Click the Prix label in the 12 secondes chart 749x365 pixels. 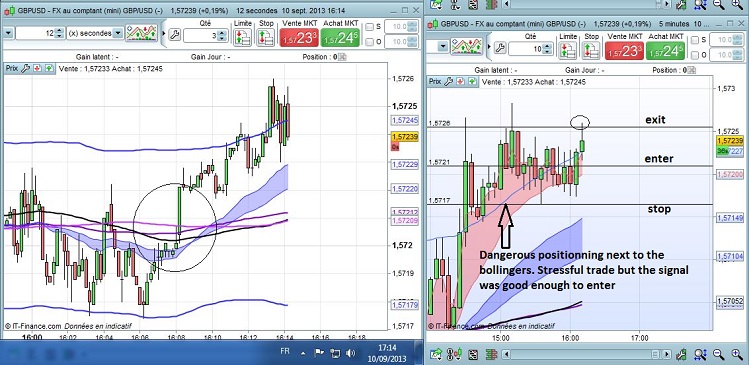(12, 68)
